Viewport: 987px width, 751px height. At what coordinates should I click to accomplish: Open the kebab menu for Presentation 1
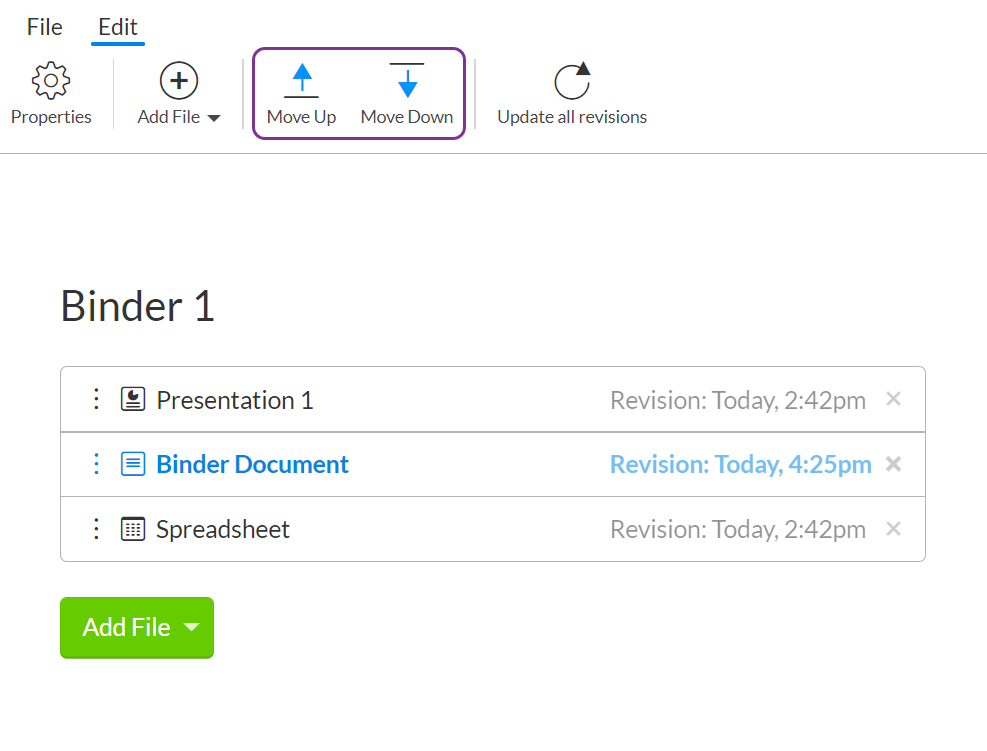tap(96, 398)
